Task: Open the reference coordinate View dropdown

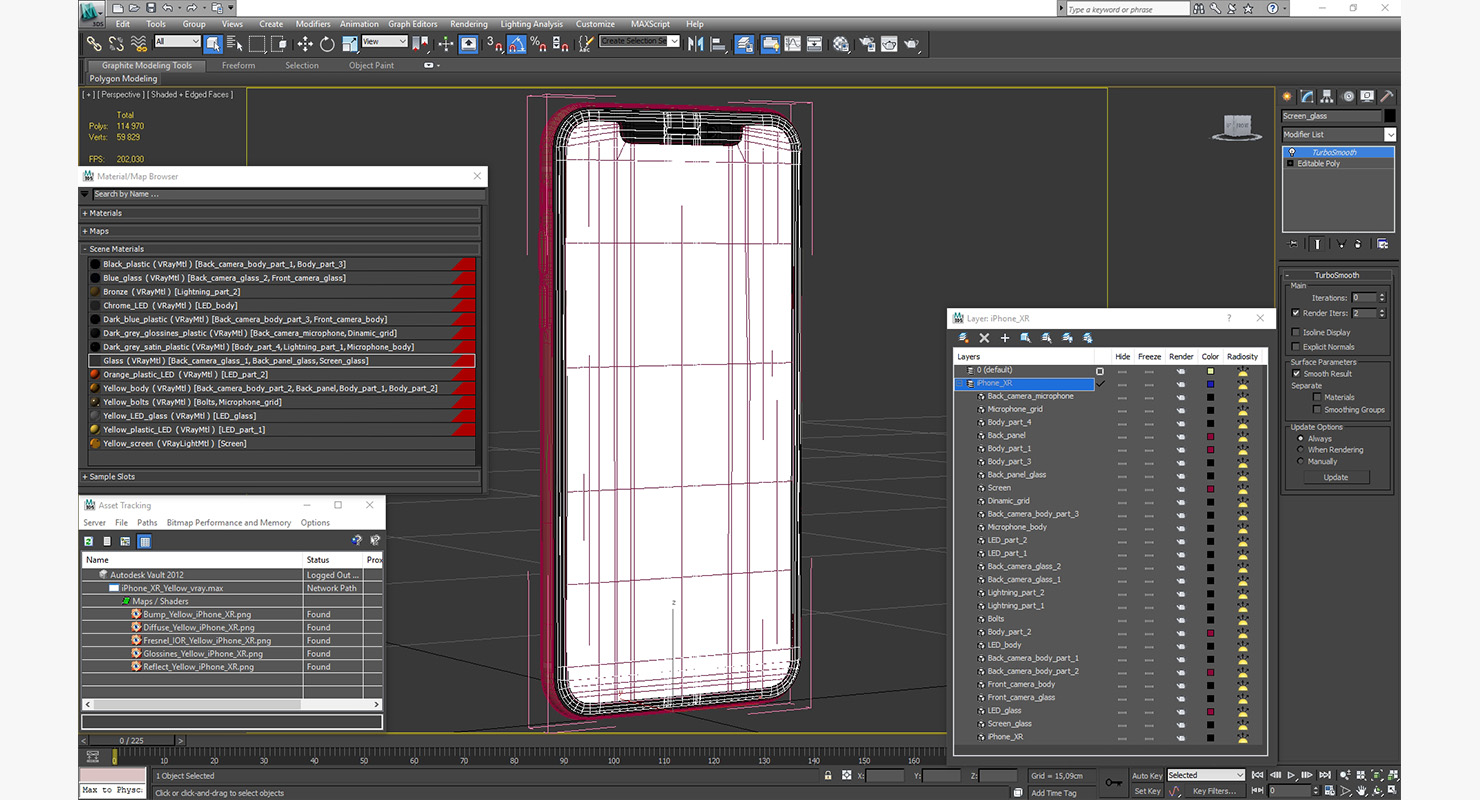Action: (385, 42)
